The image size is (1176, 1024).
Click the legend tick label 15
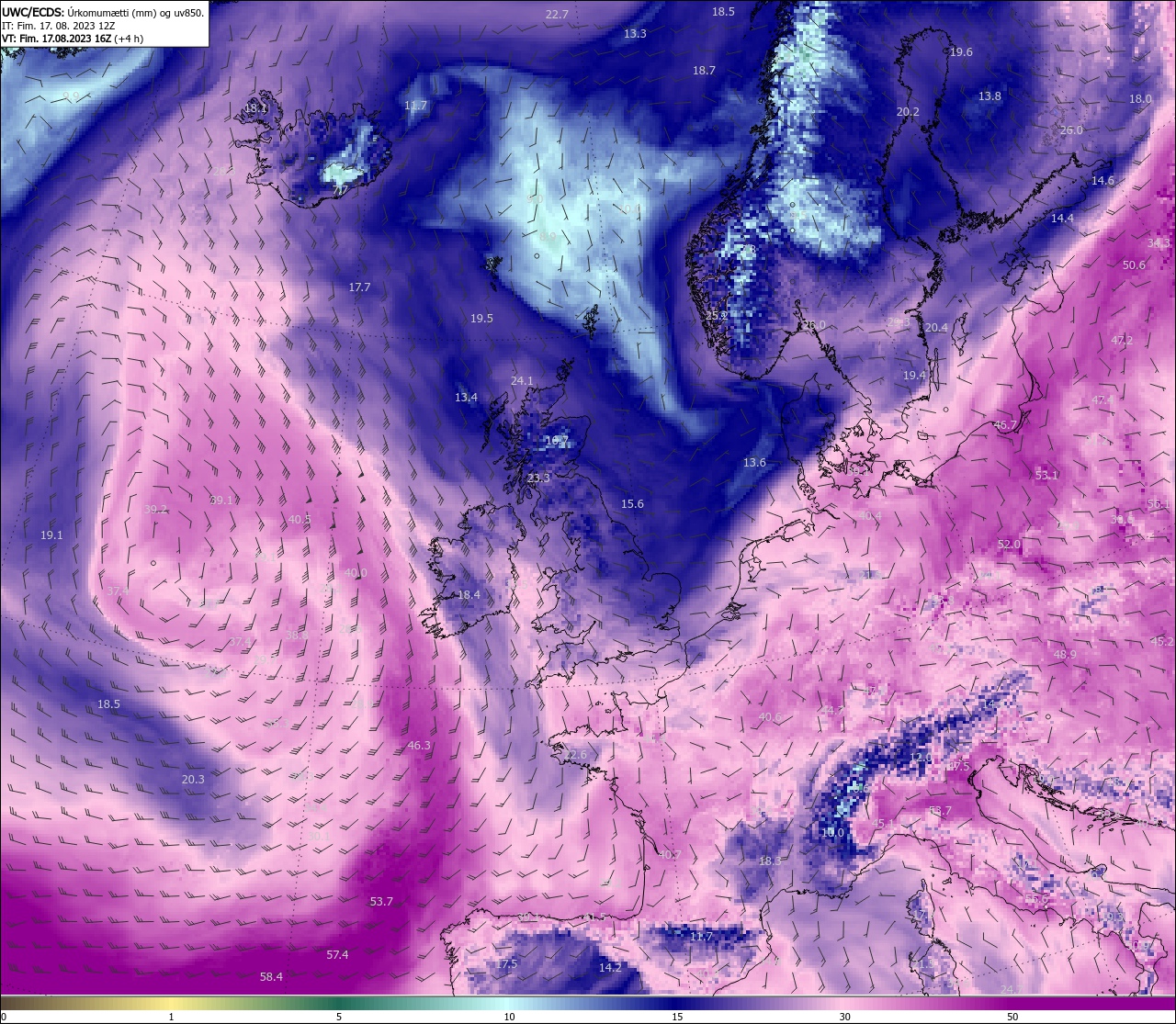click(x=676, y=1018)
